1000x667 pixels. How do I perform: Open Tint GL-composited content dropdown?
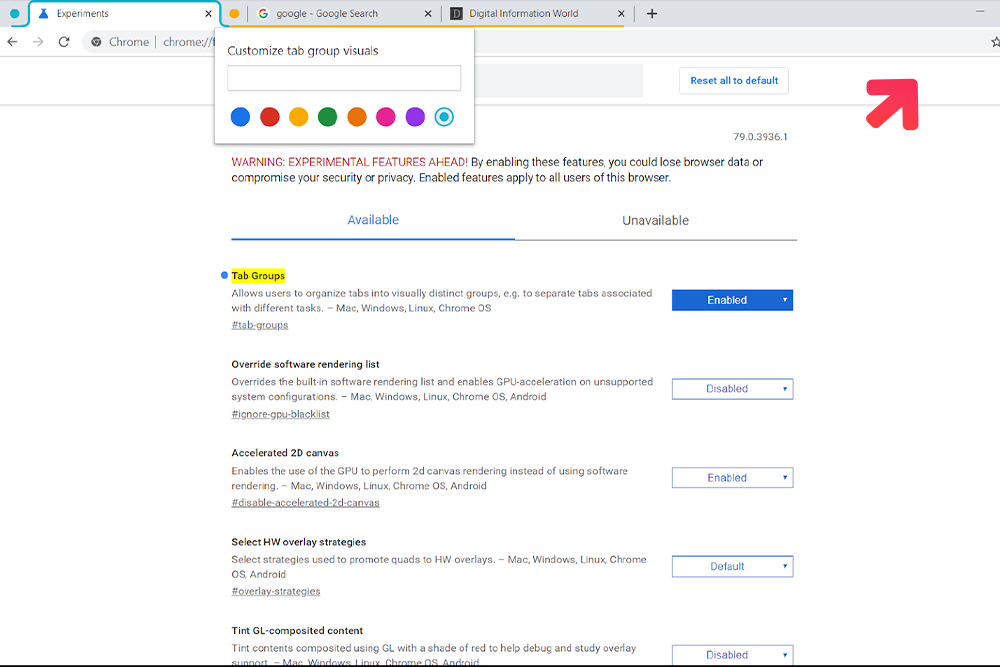[x=732, y=655]
